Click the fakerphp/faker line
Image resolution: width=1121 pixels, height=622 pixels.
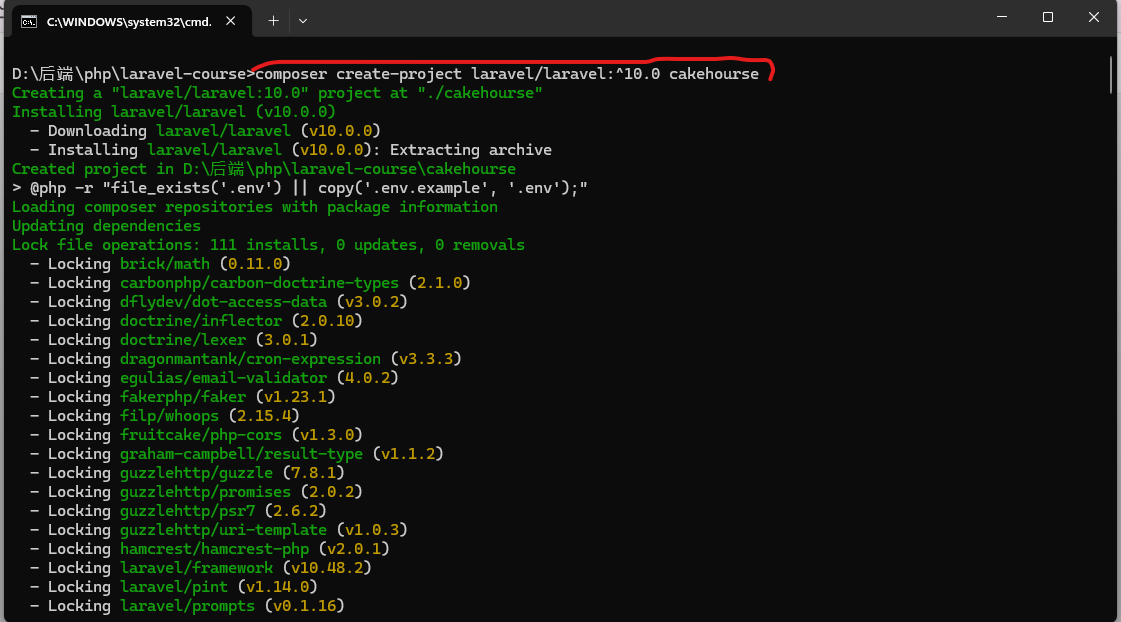tap(182, 397)
